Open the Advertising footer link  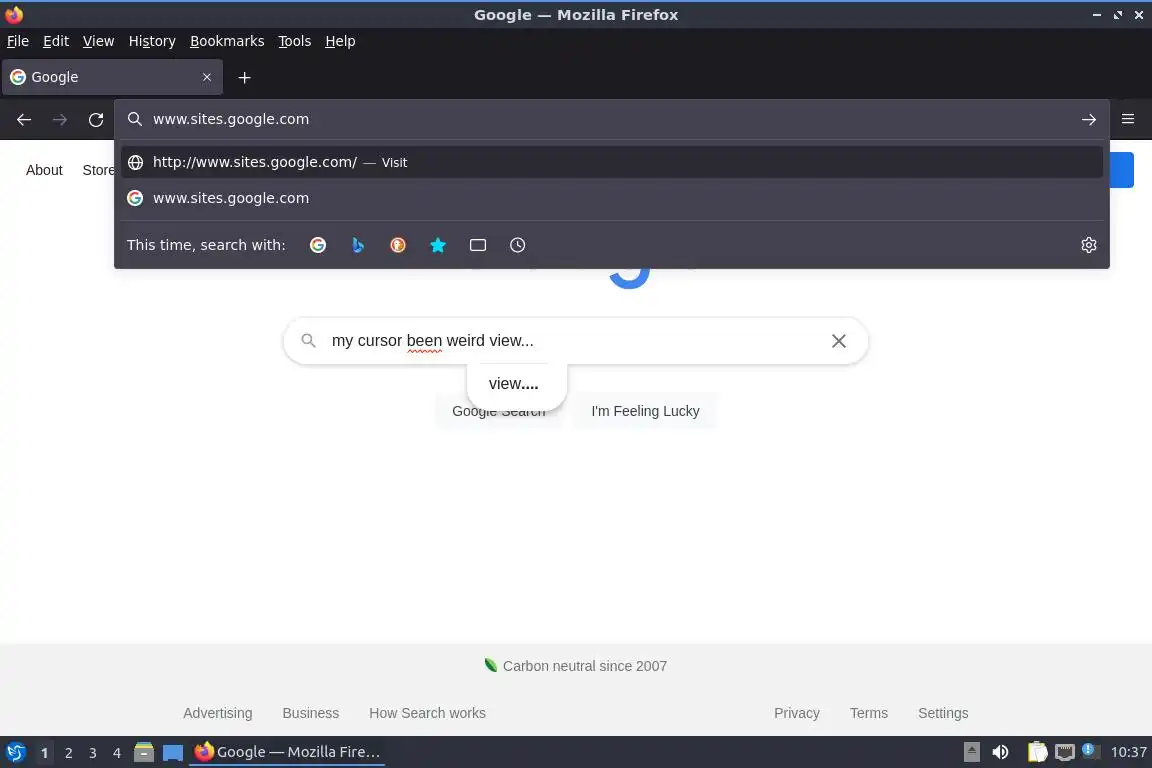217,713
